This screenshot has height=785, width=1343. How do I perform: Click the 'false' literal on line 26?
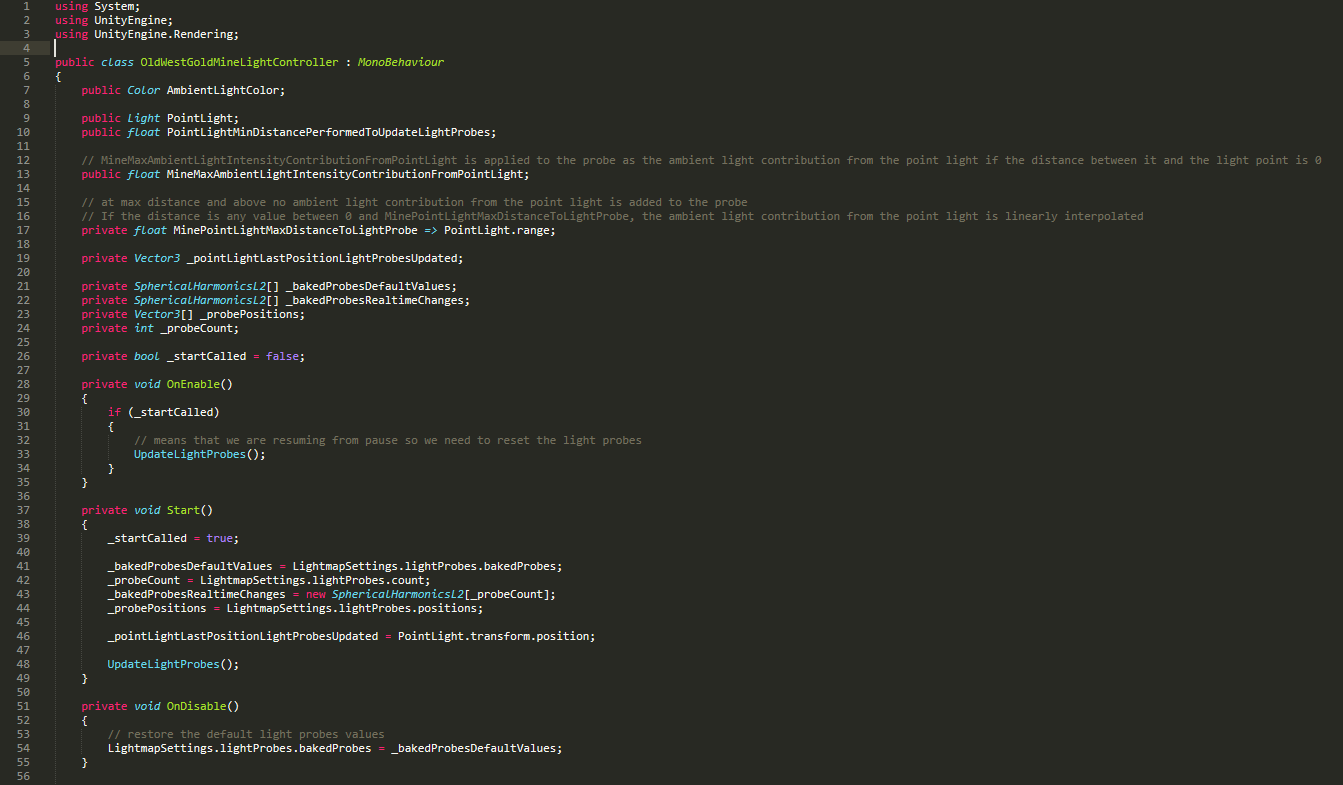click(282, 356)
